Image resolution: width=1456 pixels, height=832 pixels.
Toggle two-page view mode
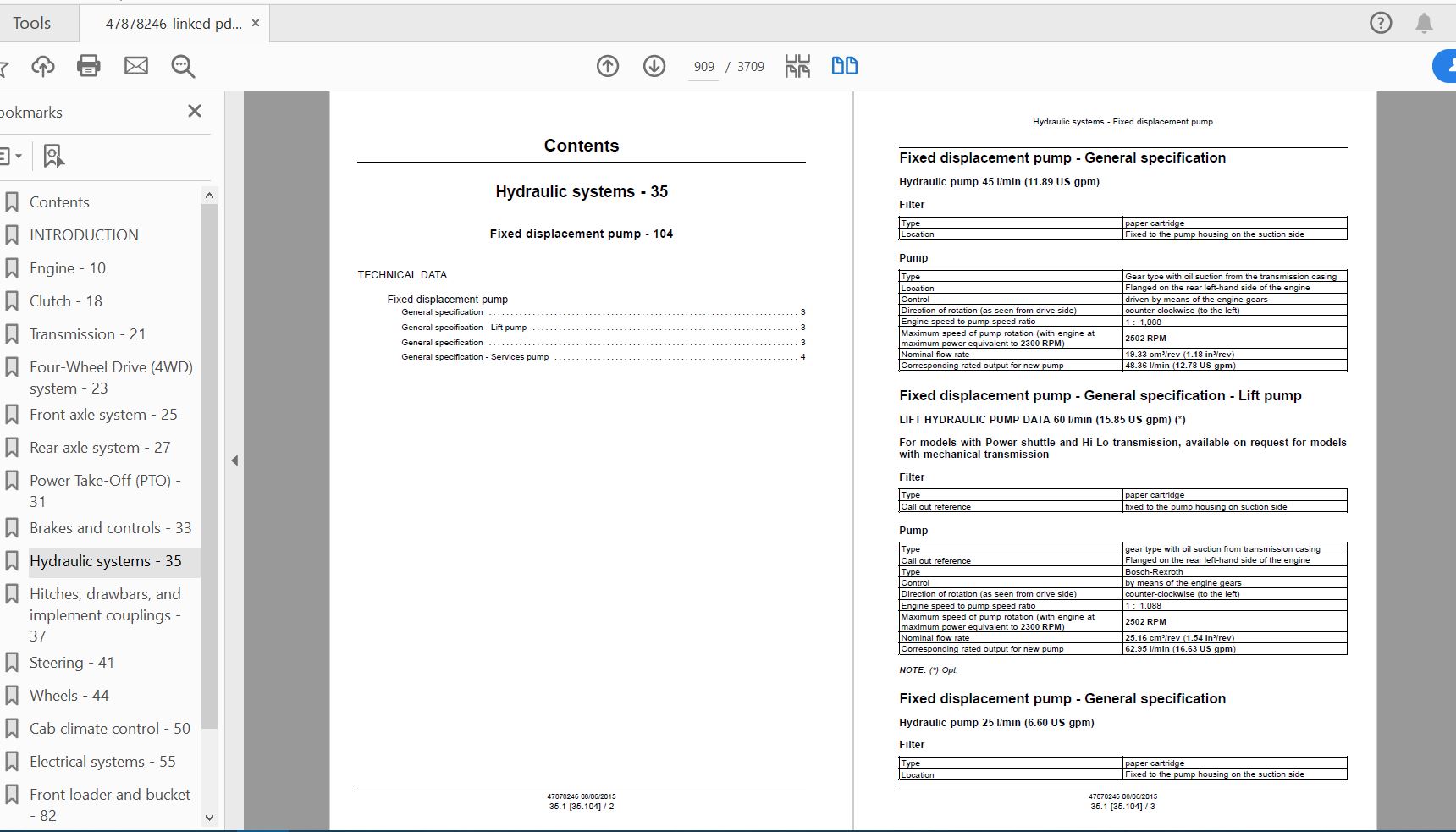point(844,66)
